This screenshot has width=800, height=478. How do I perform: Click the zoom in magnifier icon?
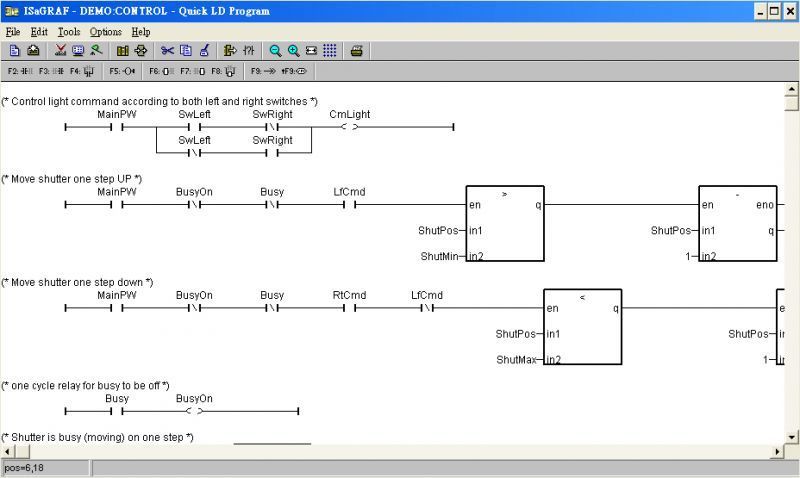click(293, 51)
